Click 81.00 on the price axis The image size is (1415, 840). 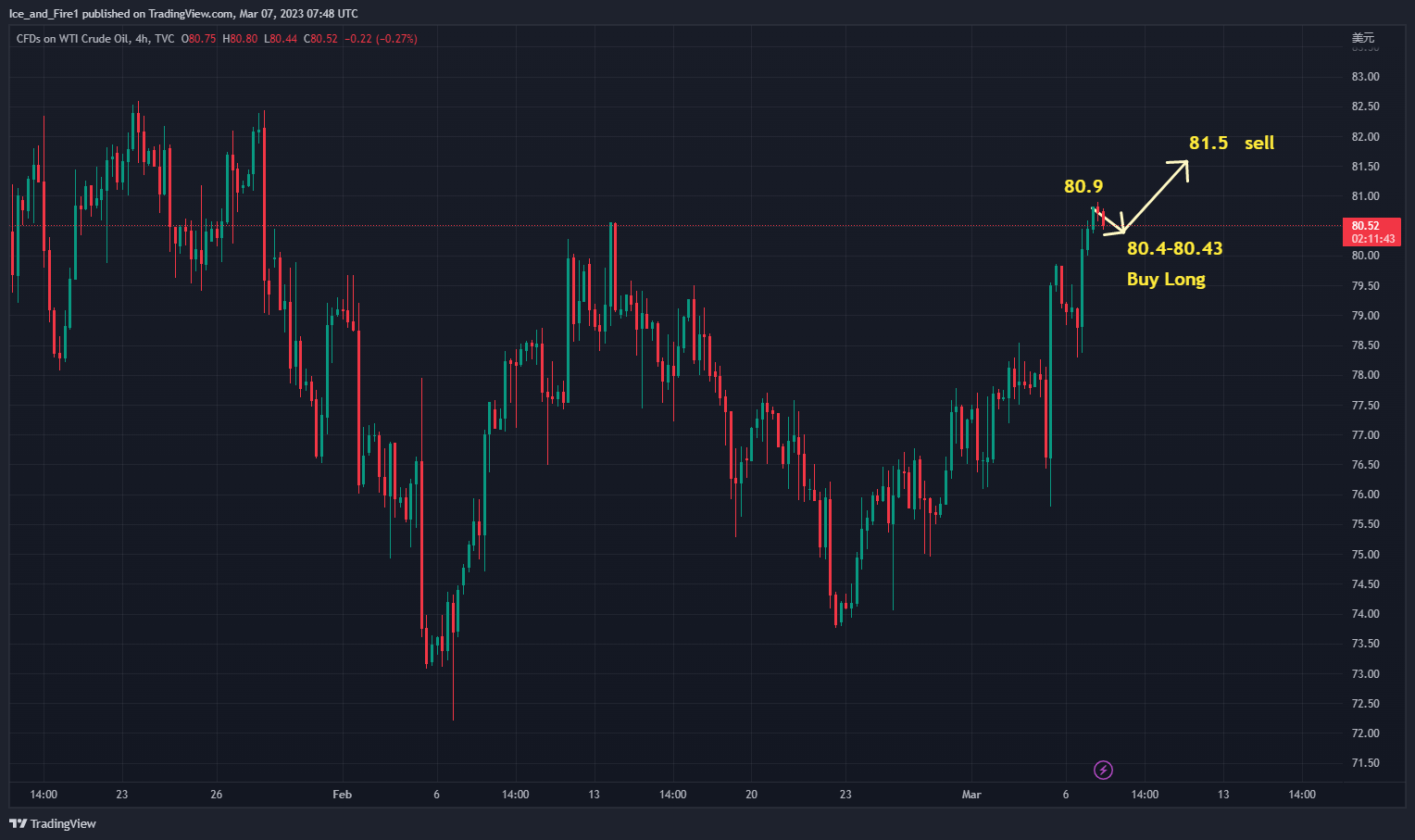[1365, 196]
